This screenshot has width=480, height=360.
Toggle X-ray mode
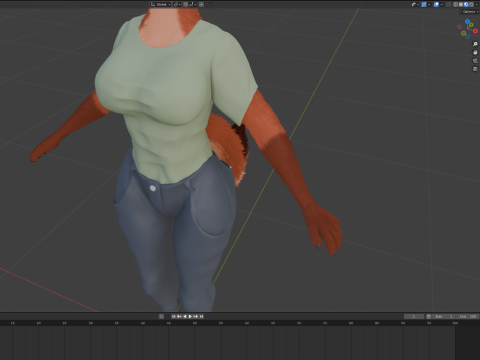[448, 4]
